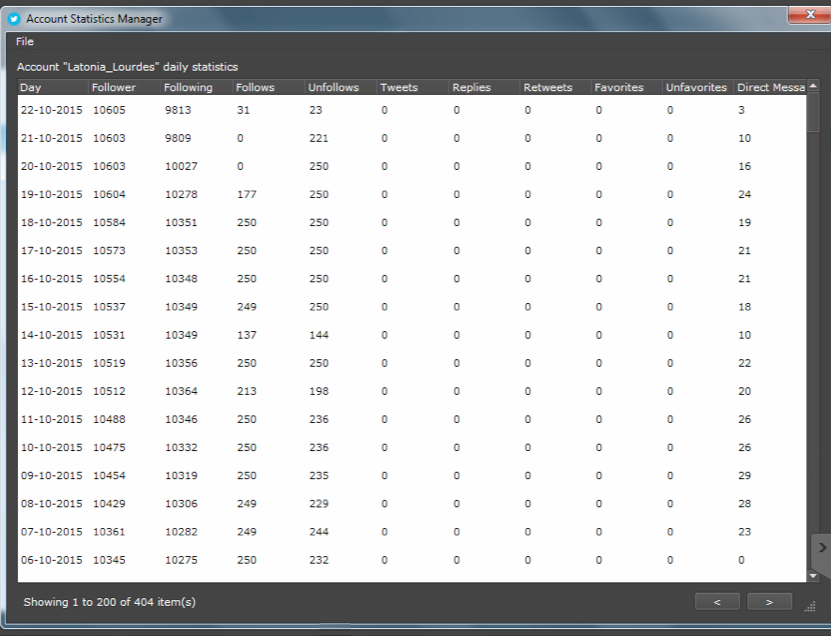Viewport: 831px width, 636px height.
Task: Click the Twitter bird app icon
Action: (14, 19)
